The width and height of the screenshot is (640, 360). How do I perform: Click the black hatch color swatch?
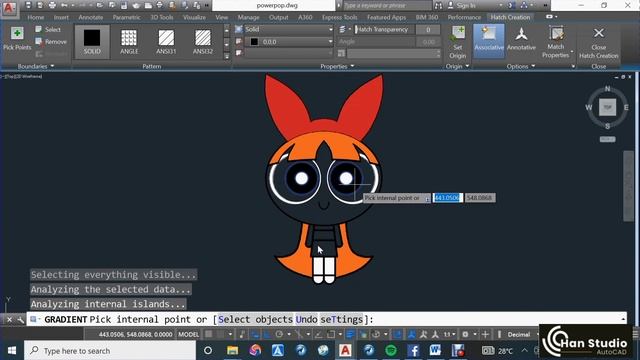pos(254,42)
